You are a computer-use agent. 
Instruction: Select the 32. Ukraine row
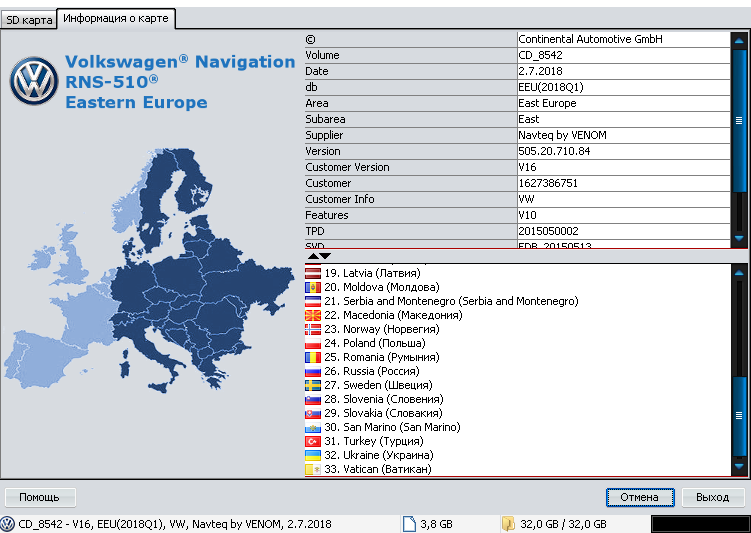click(517, 455)
